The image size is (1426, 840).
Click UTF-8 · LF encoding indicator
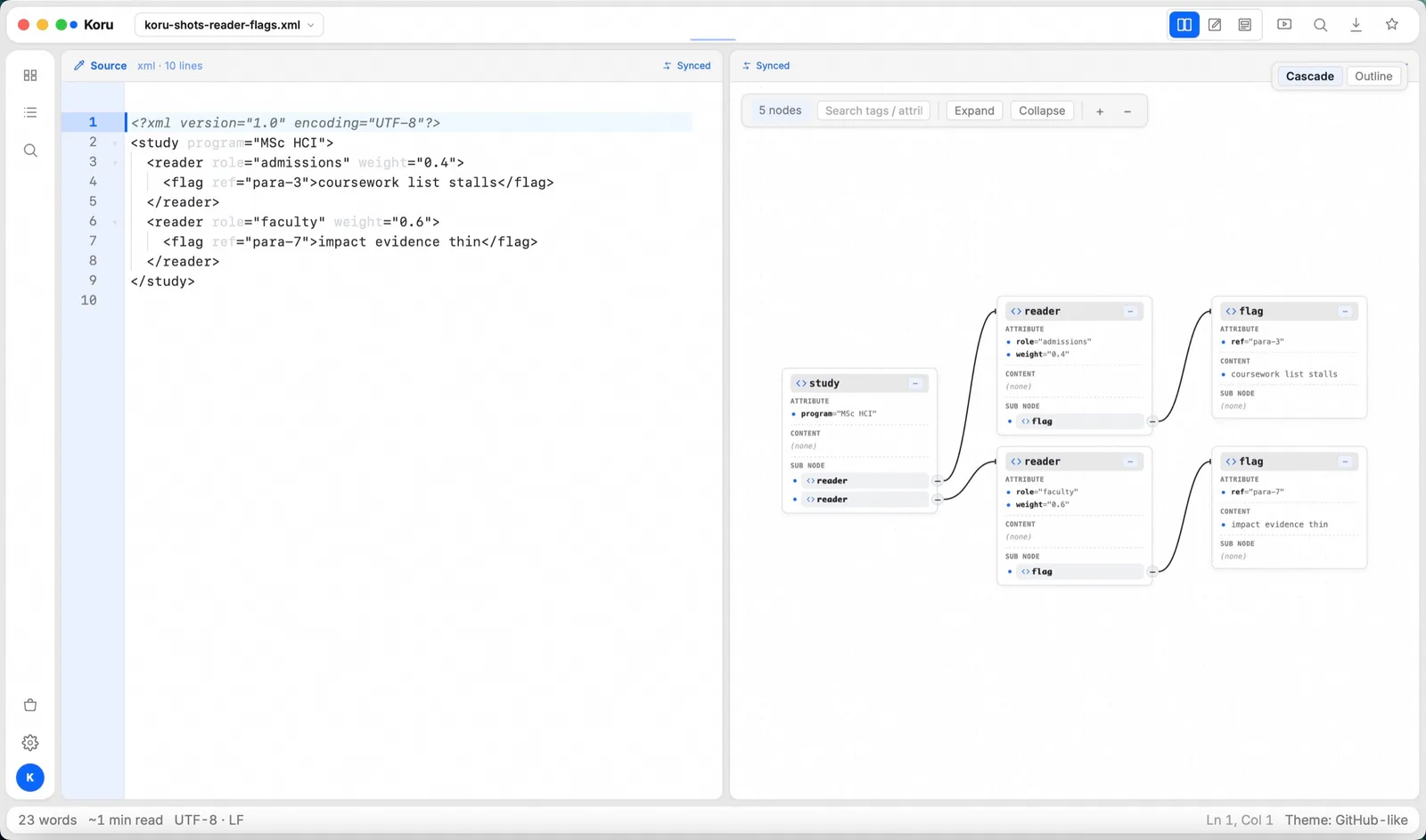coord(209,820)
